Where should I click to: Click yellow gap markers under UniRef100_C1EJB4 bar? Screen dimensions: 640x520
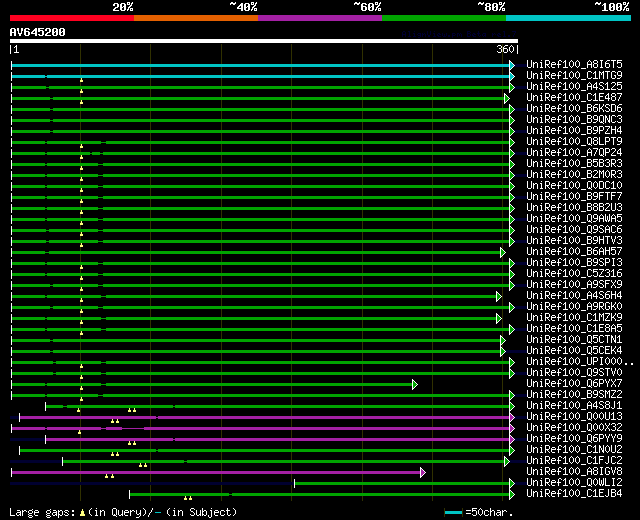tap(187, 498)
